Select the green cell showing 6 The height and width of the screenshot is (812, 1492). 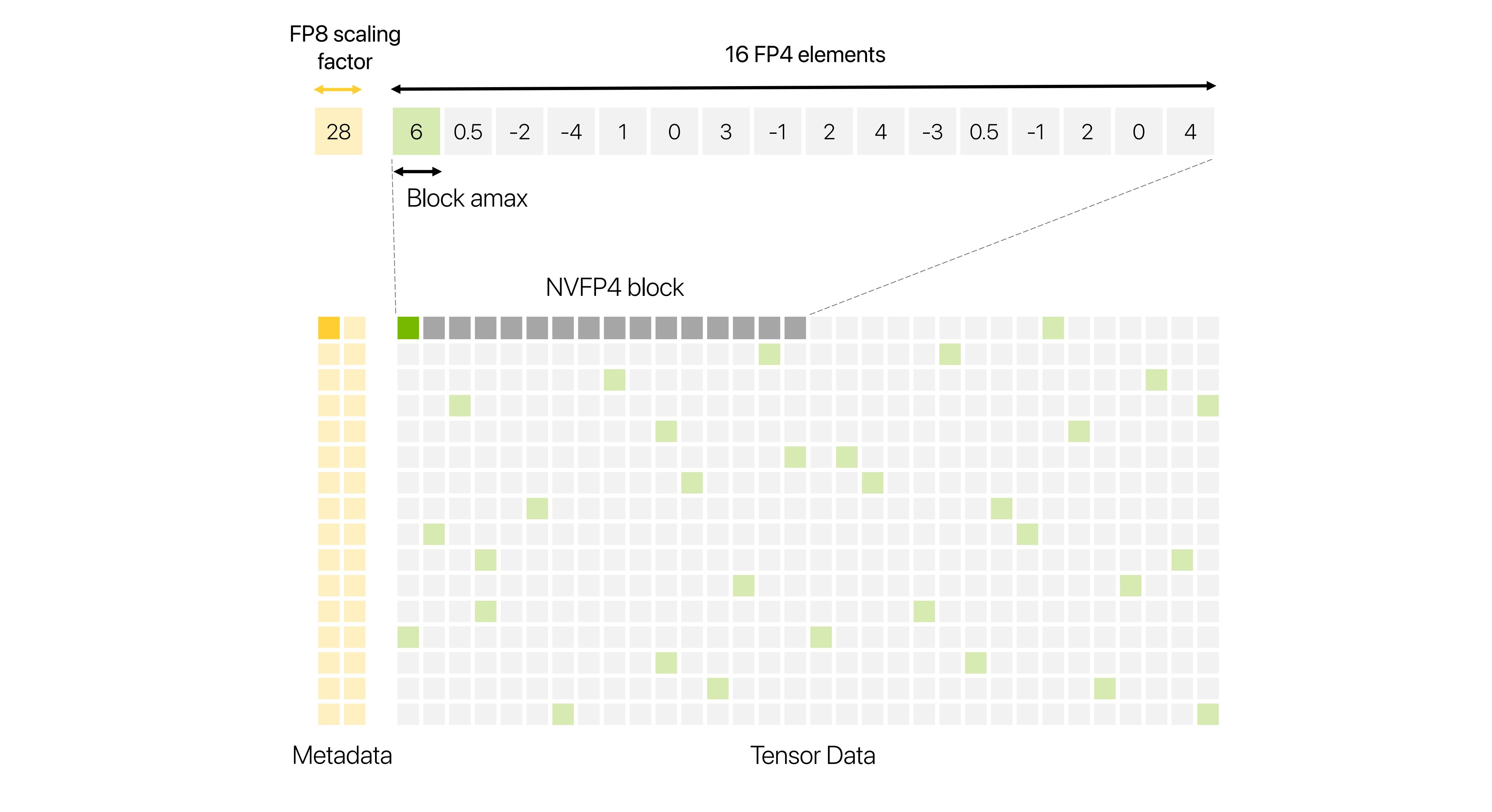pyautogui.click(x=416, y=131)
